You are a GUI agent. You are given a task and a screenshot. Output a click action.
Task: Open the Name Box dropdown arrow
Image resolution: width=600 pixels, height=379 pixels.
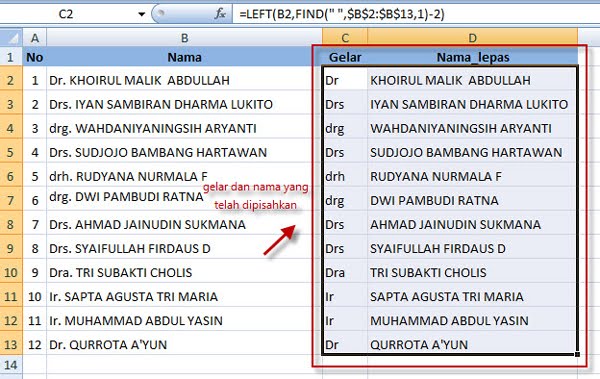coord(142,15)
